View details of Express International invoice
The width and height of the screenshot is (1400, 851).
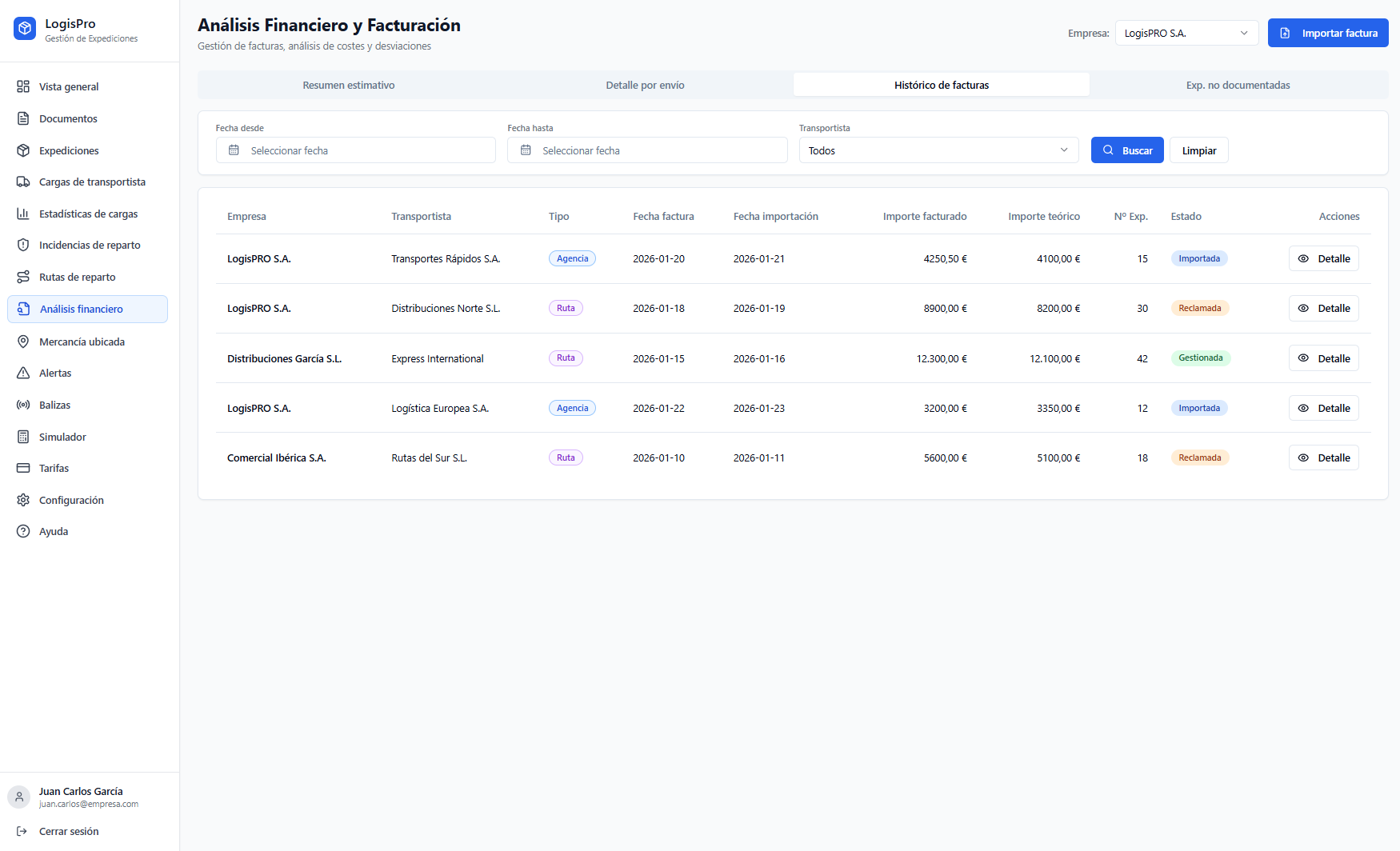[x=1323, y=358]
